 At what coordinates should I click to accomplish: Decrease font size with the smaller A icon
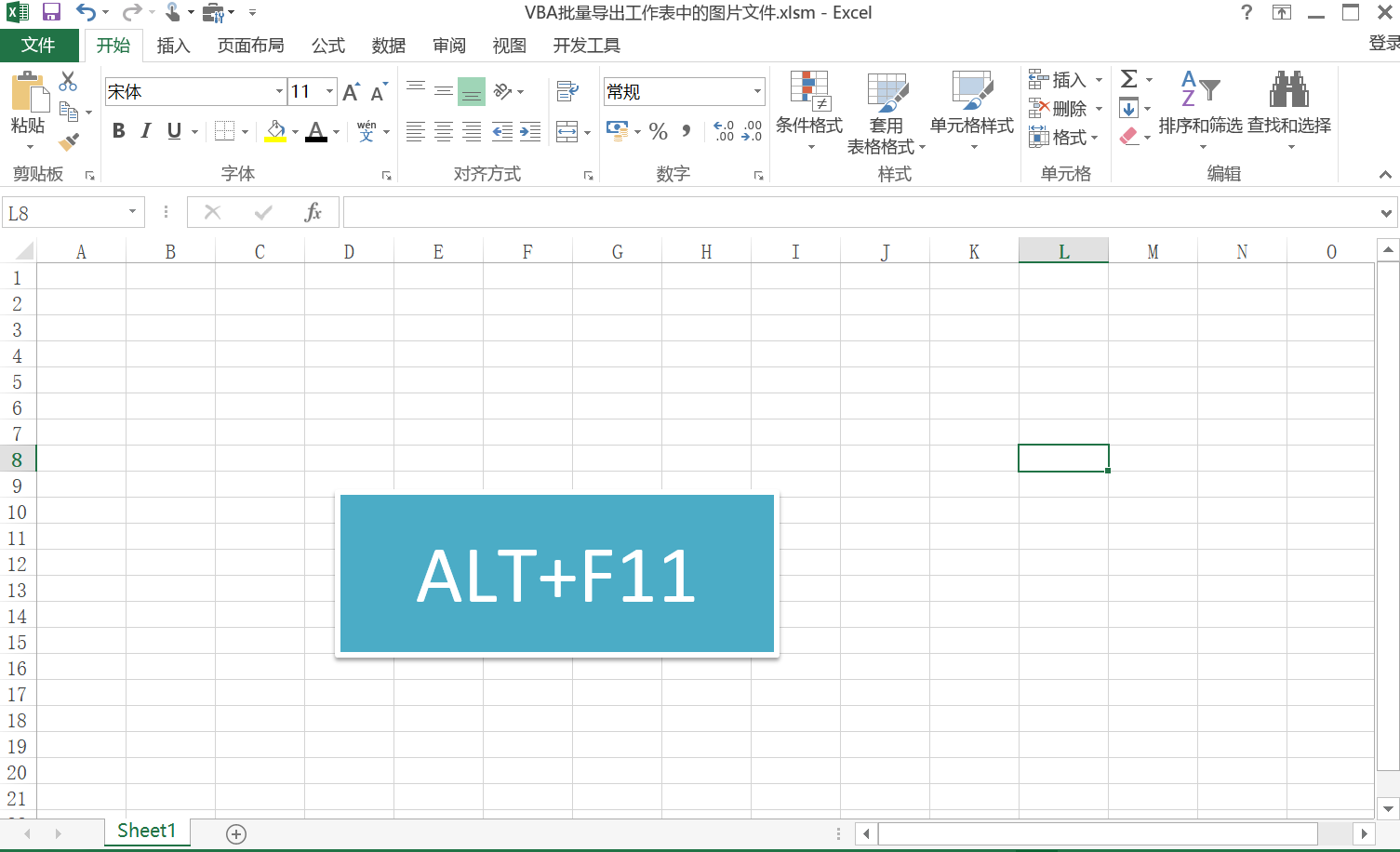(379, 92)
